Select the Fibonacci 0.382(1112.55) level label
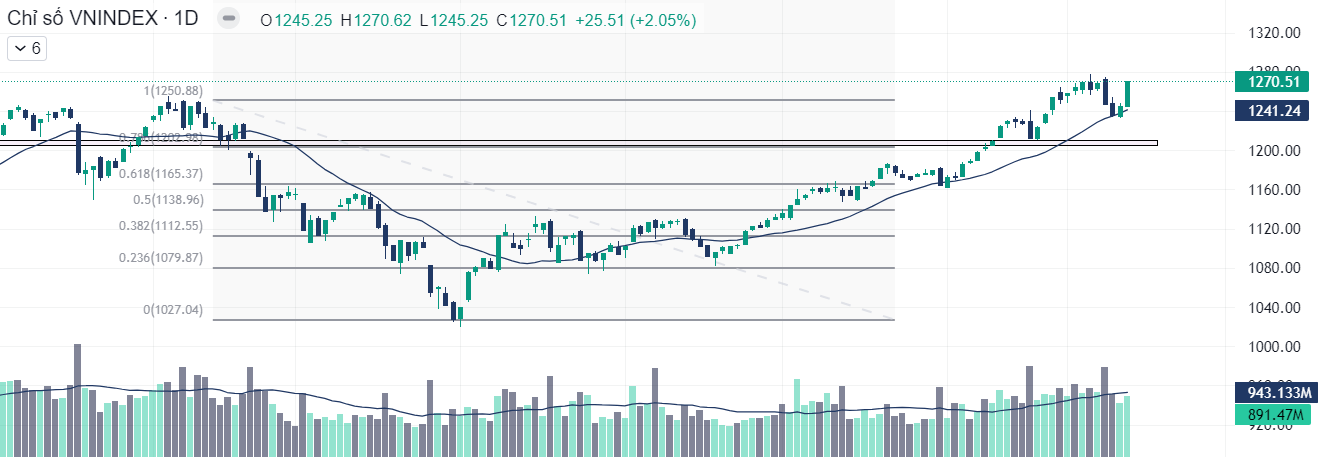 pos(162,226)
